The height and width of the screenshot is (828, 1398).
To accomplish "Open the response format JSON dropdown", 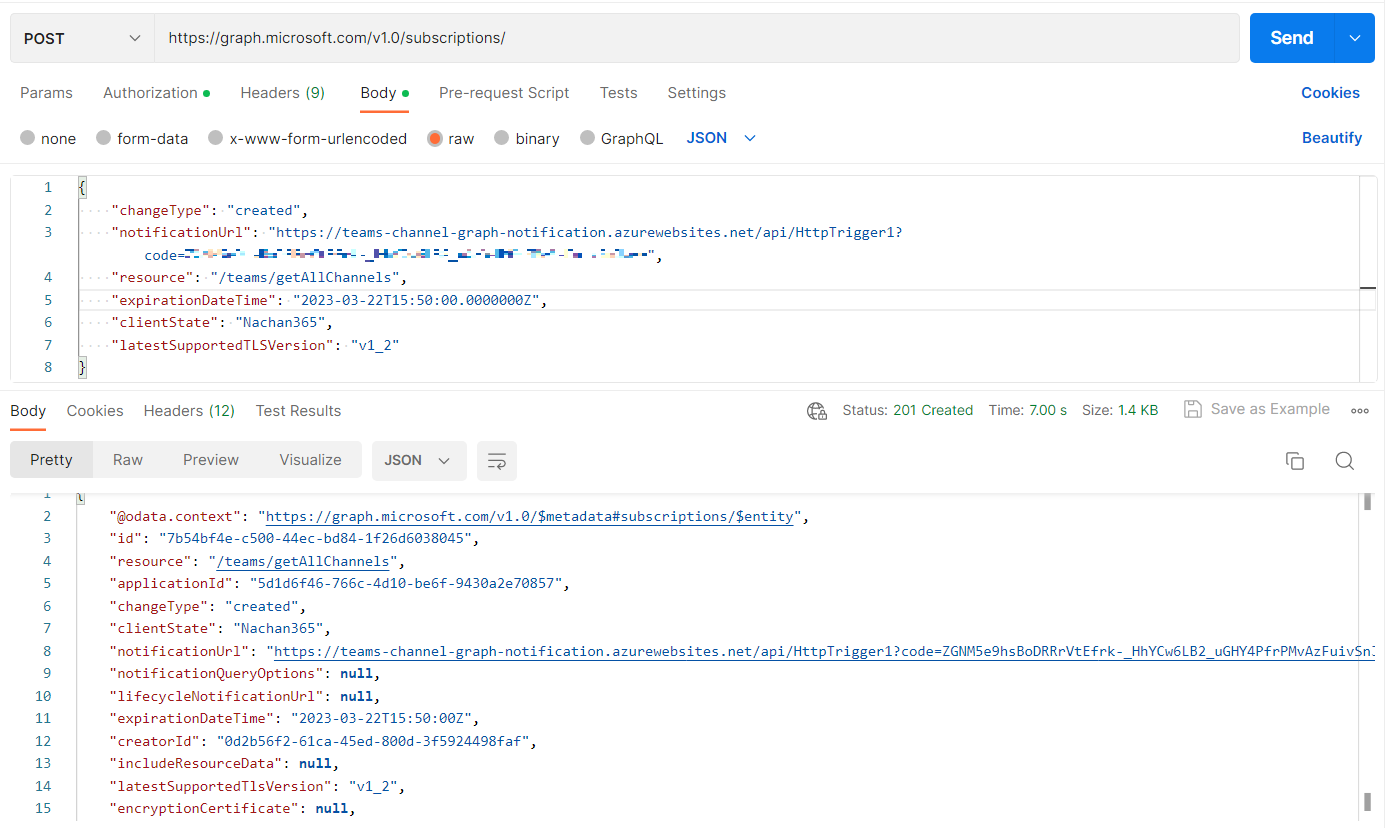I will (x=418, y=461).
